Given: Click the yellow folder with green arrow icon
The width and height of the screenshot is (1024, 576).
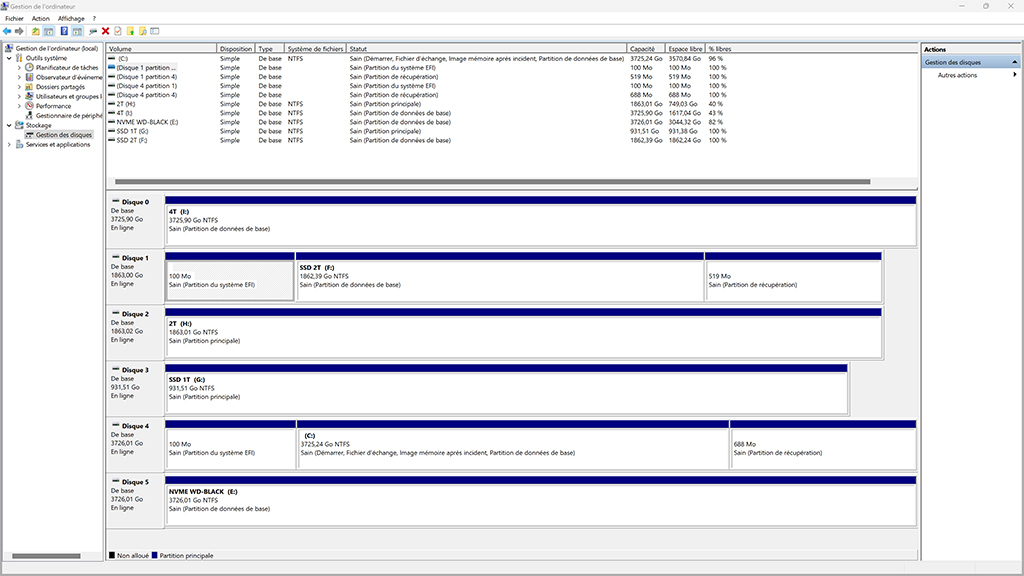Looking at the screenshot, I should tap(130, 31).
